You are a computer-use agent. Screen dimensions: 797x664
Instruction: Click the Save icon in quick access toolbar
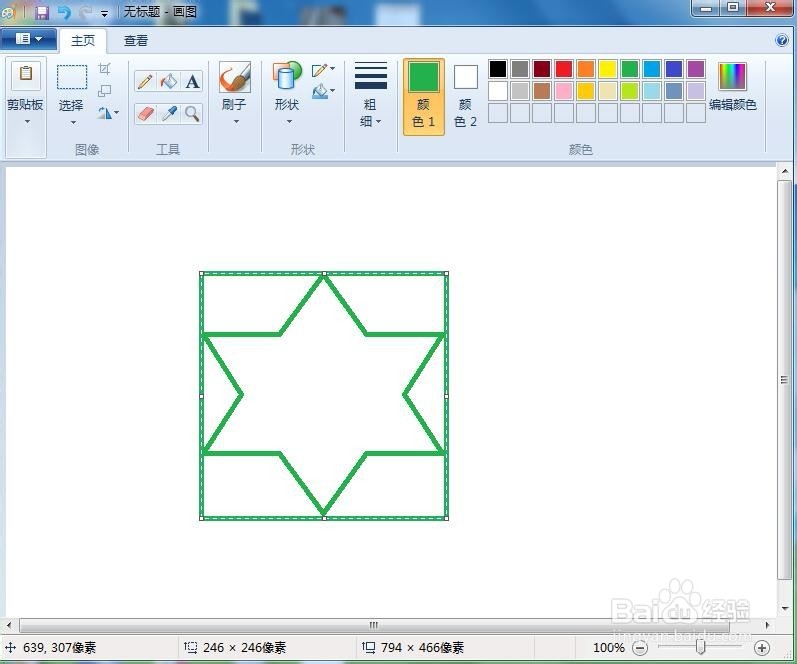[42, 12]
